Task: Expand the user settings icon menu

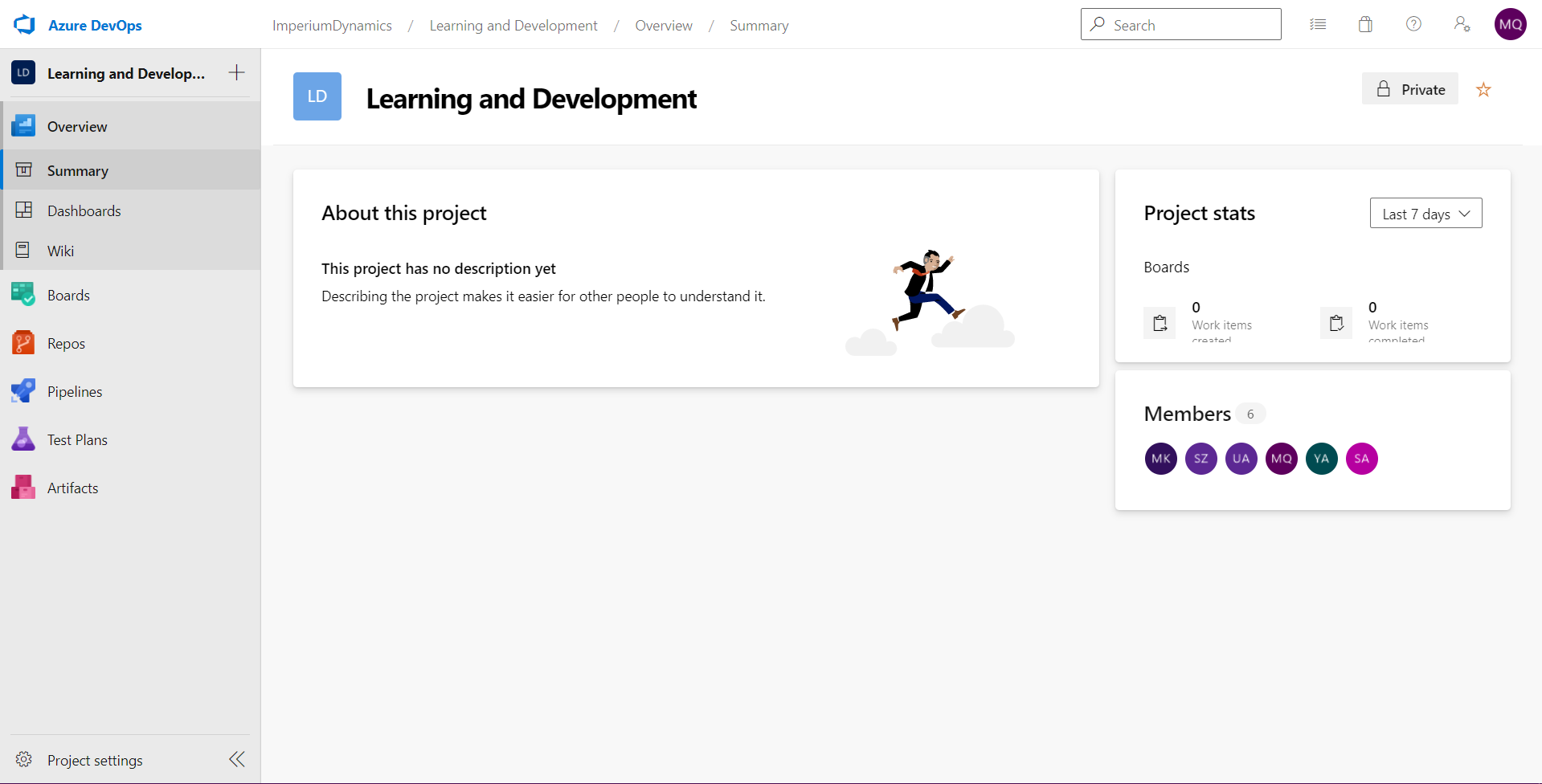Action: (x=1462, y=24)
